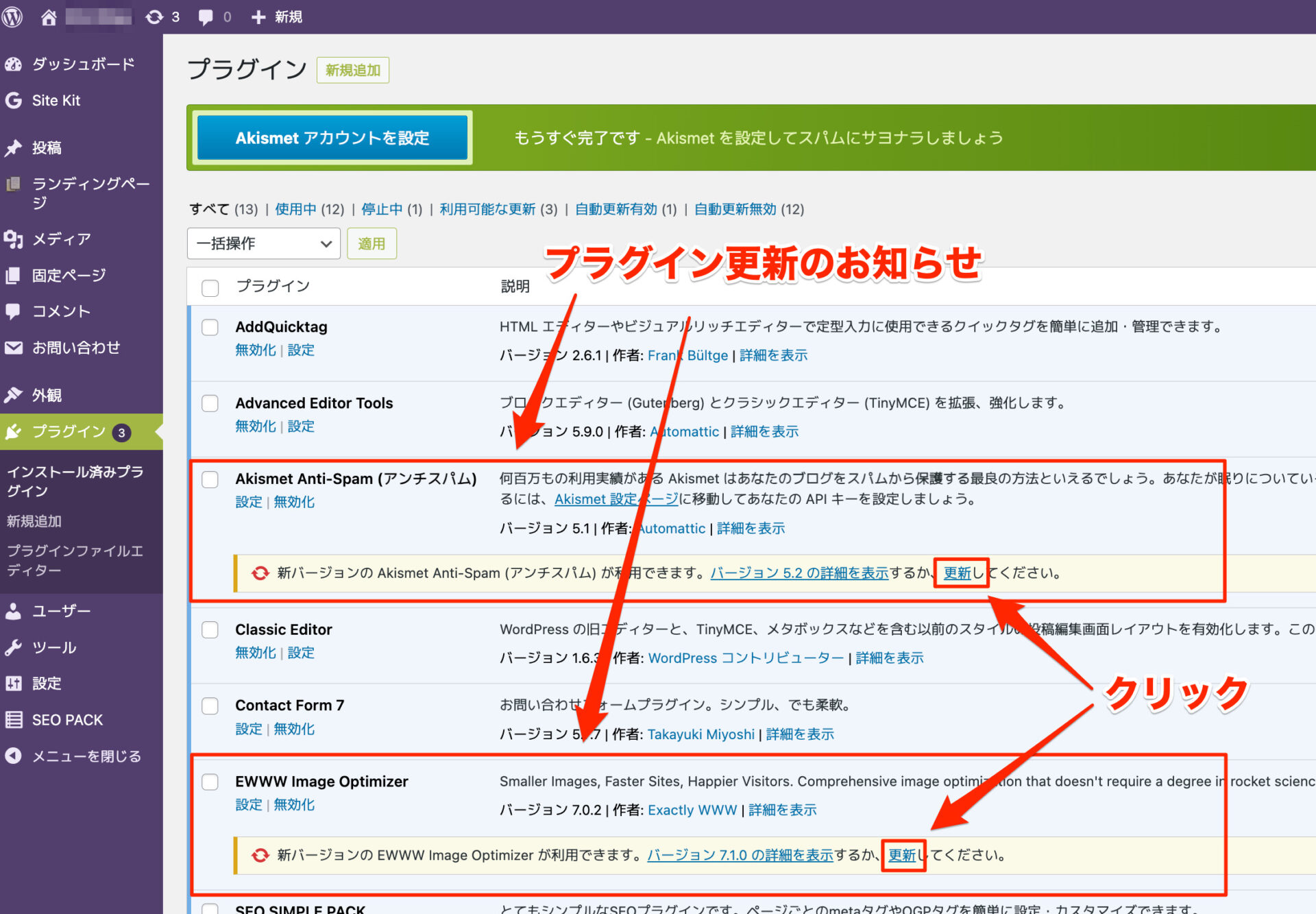Click the plus icon for 新規

(x=258, y=17)
